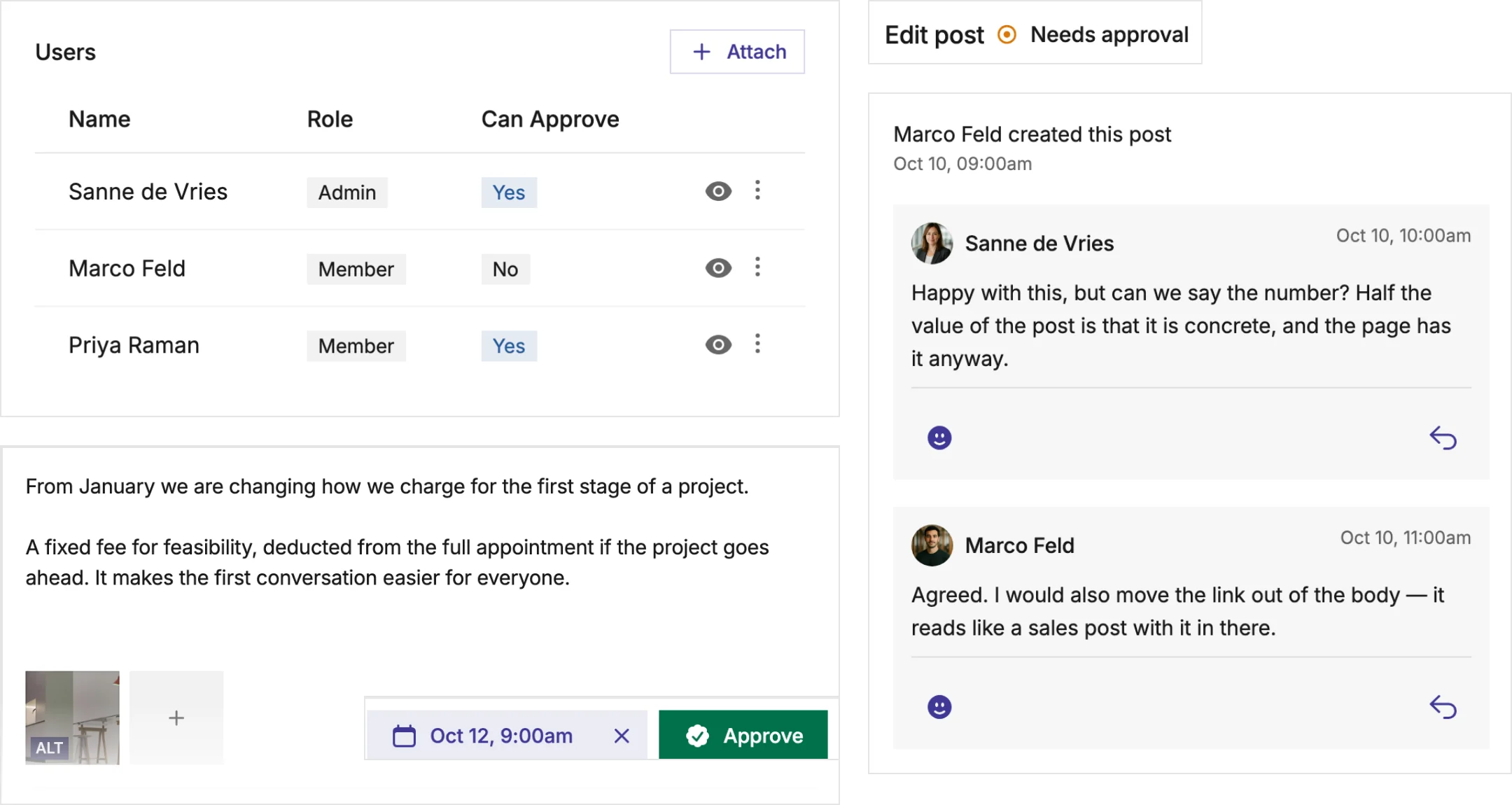
Task: Reply to Sanne de Vries's comment
Action: click(x=1443, y=438)
